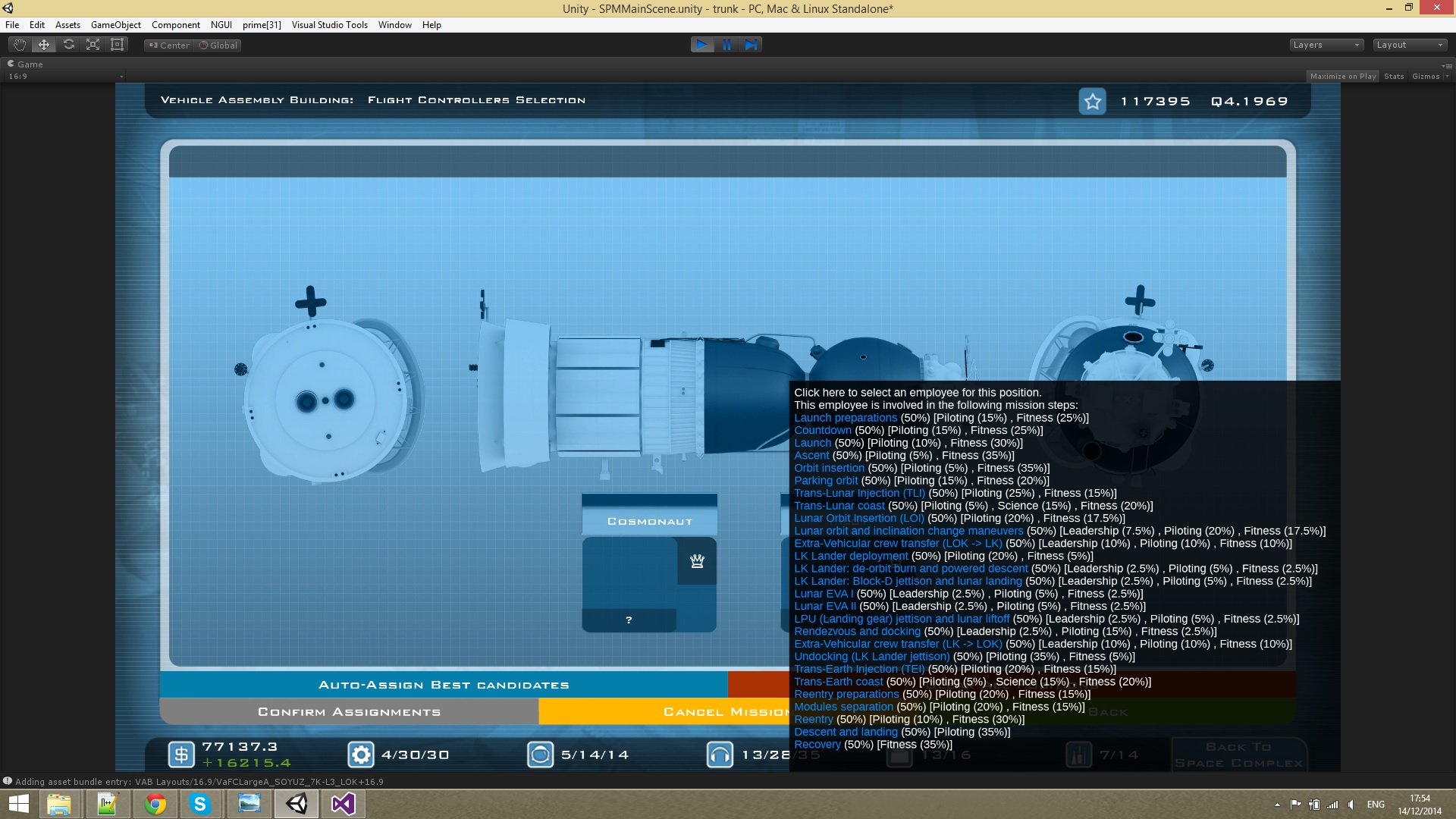The width and height of the screenshot is (1456, 819).
Task: Open the Layers dropdown
Action: [x=1326, y=45]
